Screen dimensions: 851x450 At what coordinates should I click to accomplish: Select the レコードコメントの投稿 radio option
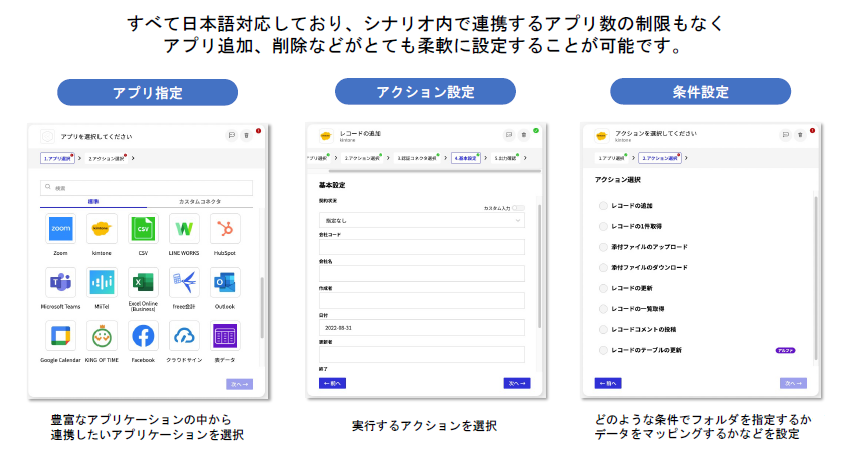(x=603, y=329)
